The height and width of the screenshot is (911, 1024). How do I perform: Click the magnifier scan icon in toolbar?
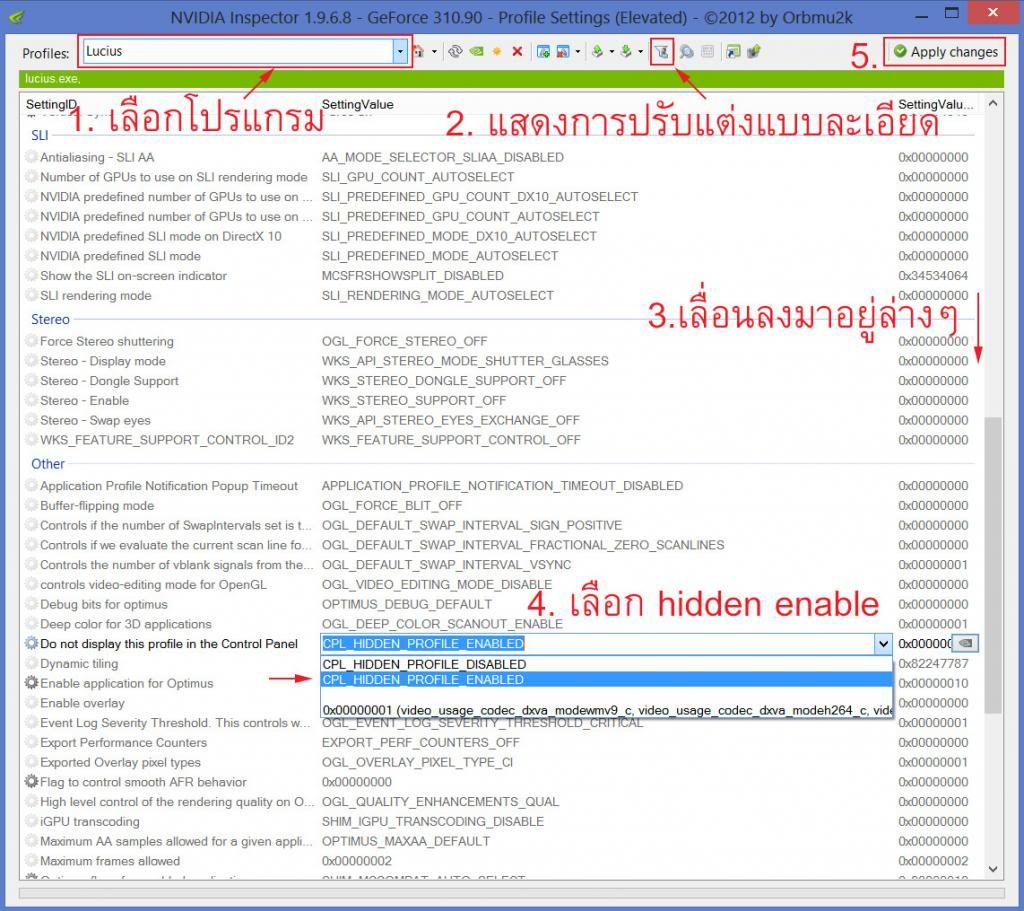point(687,52)
